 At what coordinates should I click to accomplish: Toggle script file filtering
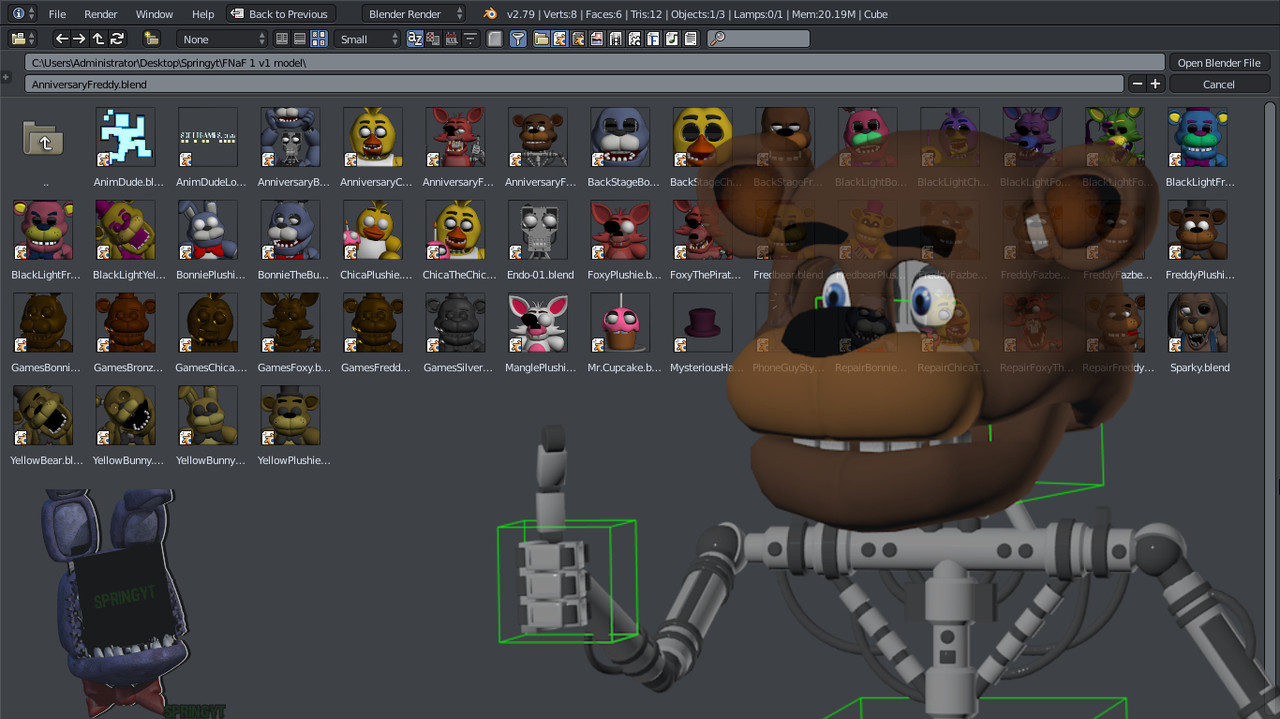point(633,39)
